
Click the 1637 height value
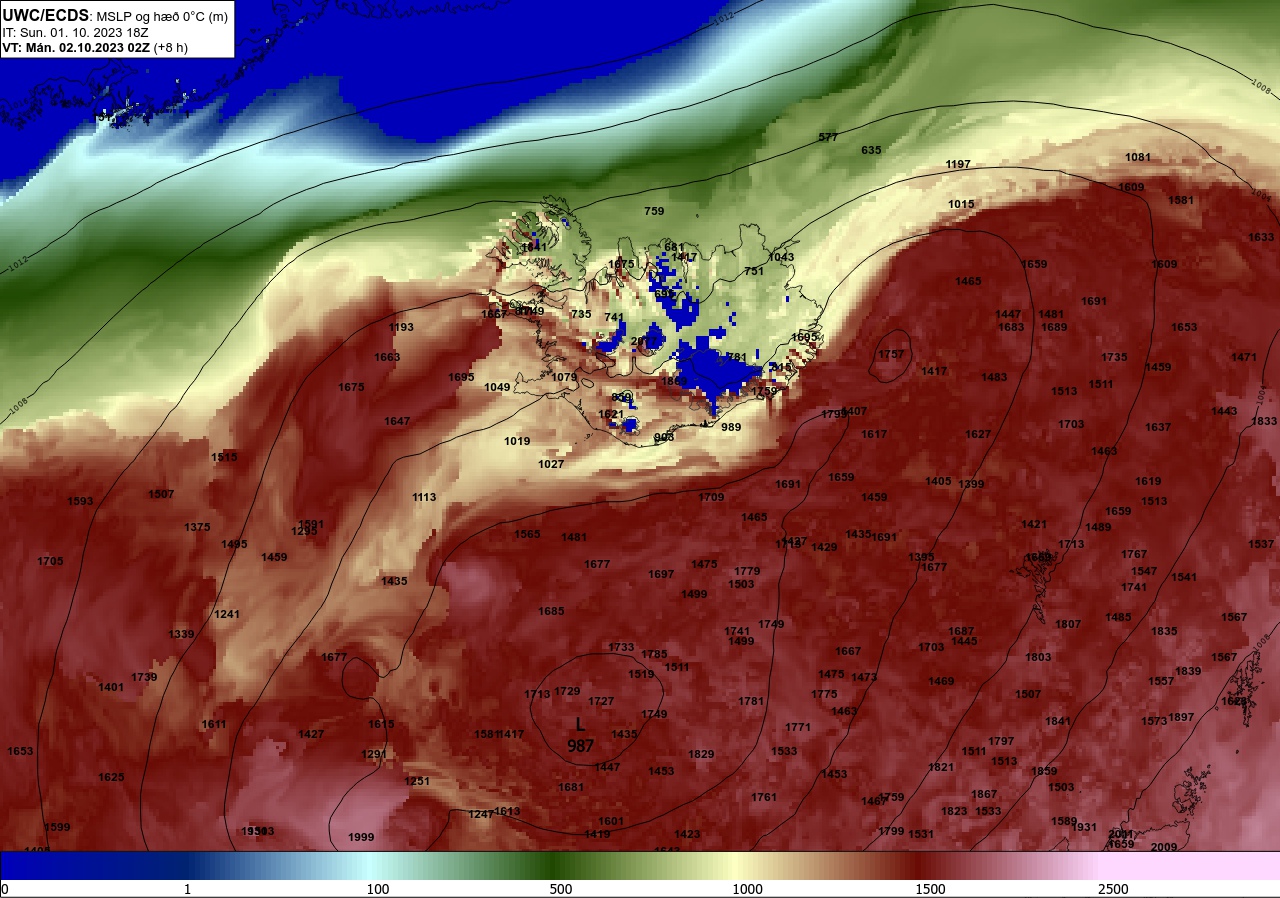(1158, 427)
